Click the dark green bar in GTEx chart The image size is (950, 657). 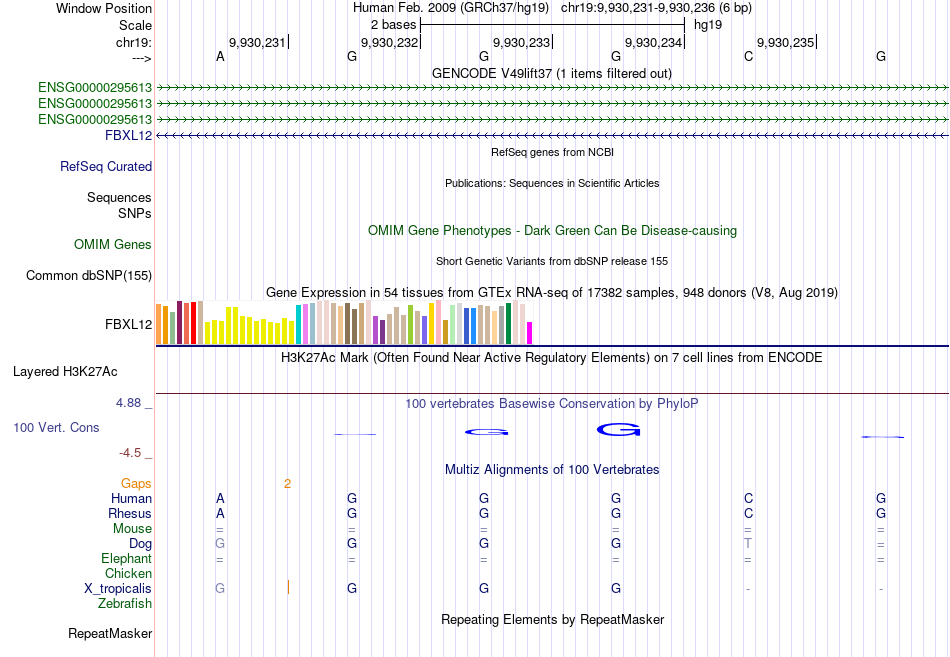coord(508,323)
